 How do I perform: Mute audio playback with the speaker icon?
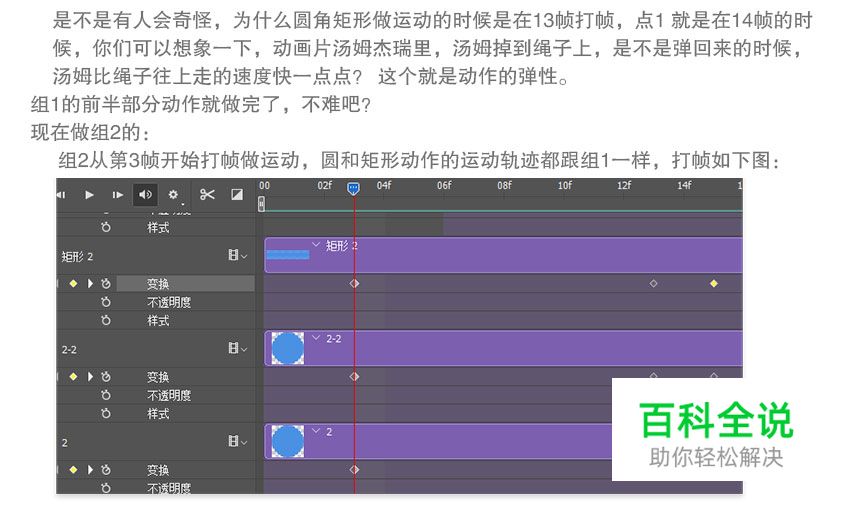tap(145, 195)
